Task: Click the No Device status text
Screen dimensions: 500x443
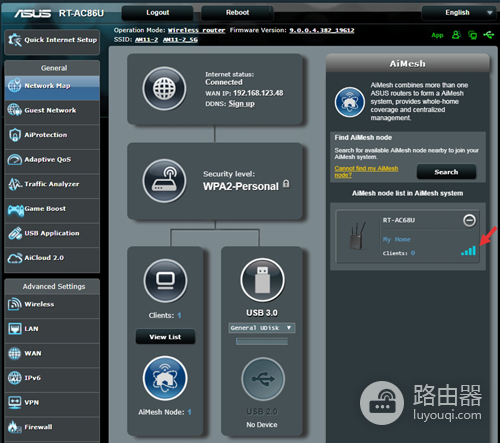Action: tap(262, 425)
